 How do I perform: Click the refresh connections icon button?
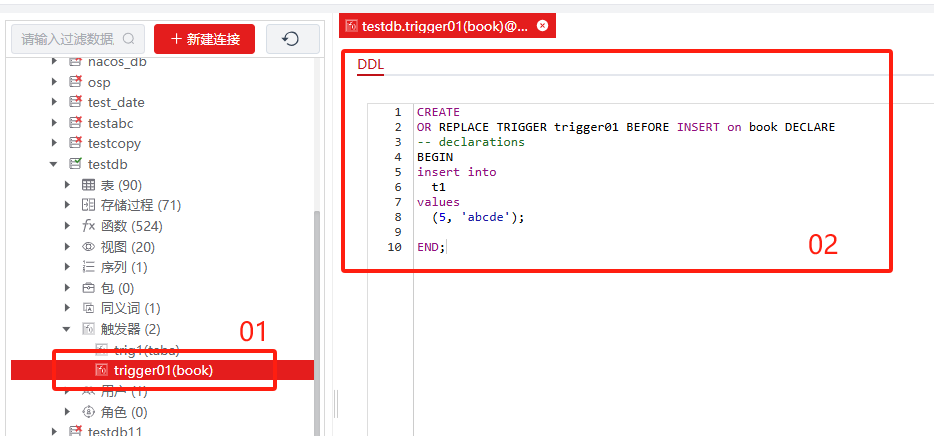point(292,39)
